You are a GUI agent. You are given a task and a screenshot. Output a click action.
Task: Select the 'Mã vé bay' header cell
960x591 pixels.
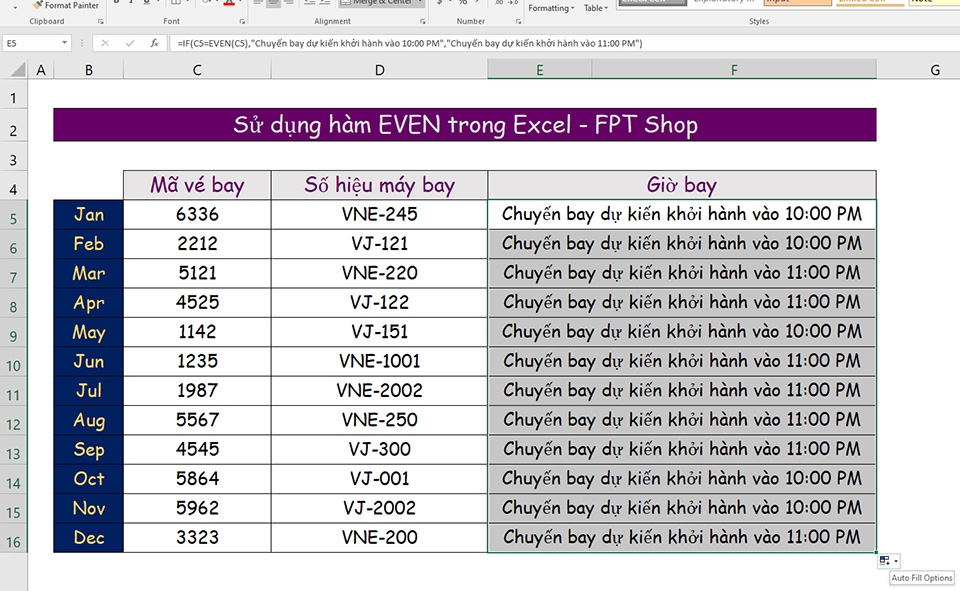197,185
